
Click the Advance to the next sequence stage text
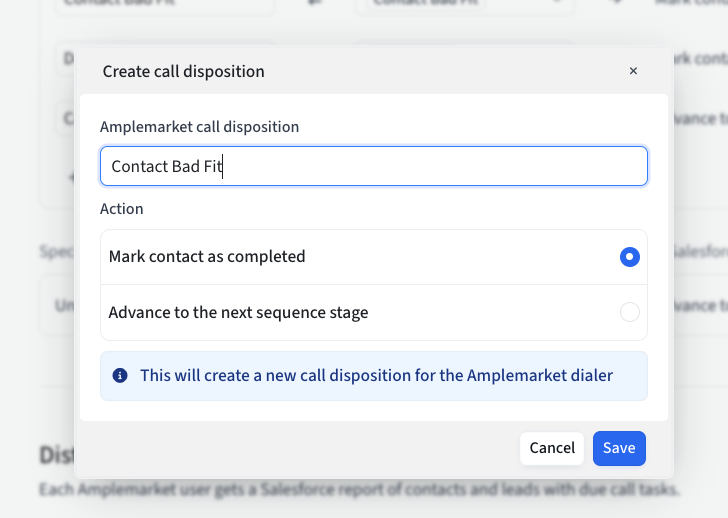(238, 312)
